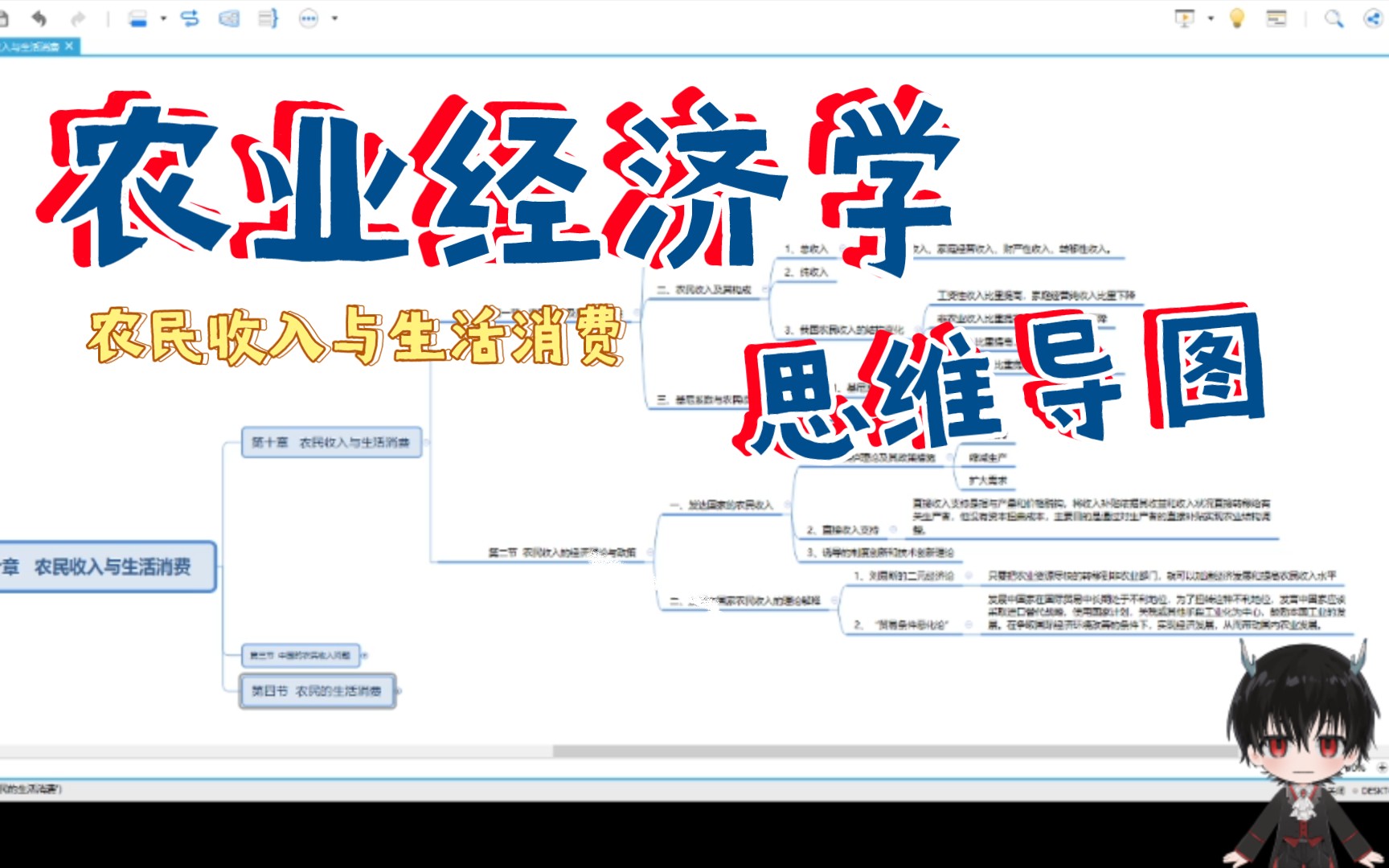This screenshot has height=868, width=1389.
Task: Collapse the 一、发达国家的农民收入 branch marker
Action: 788,505
